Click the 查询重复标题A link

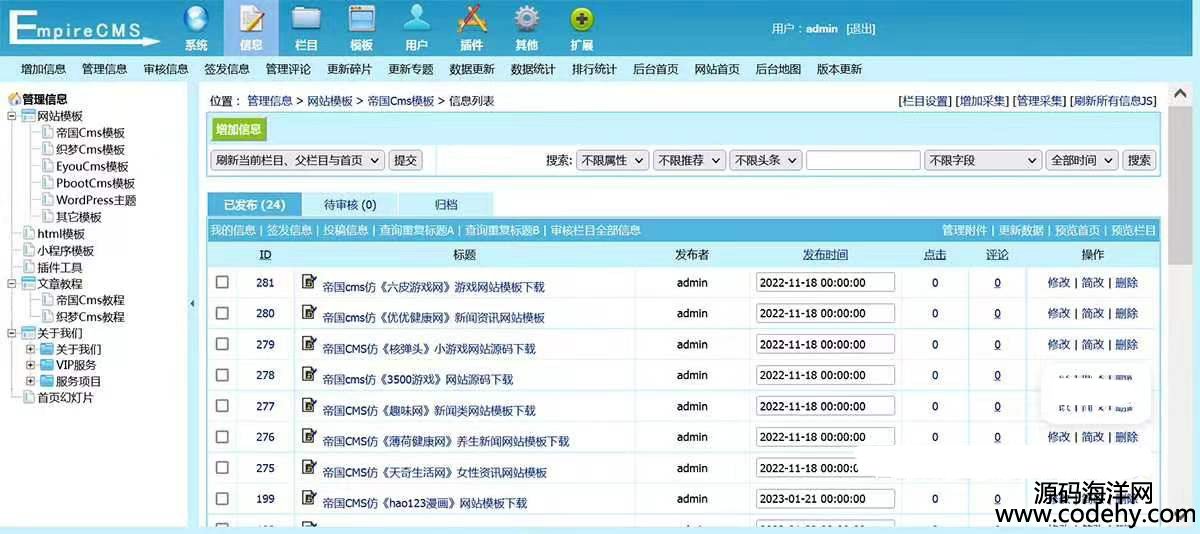[416, 230]
